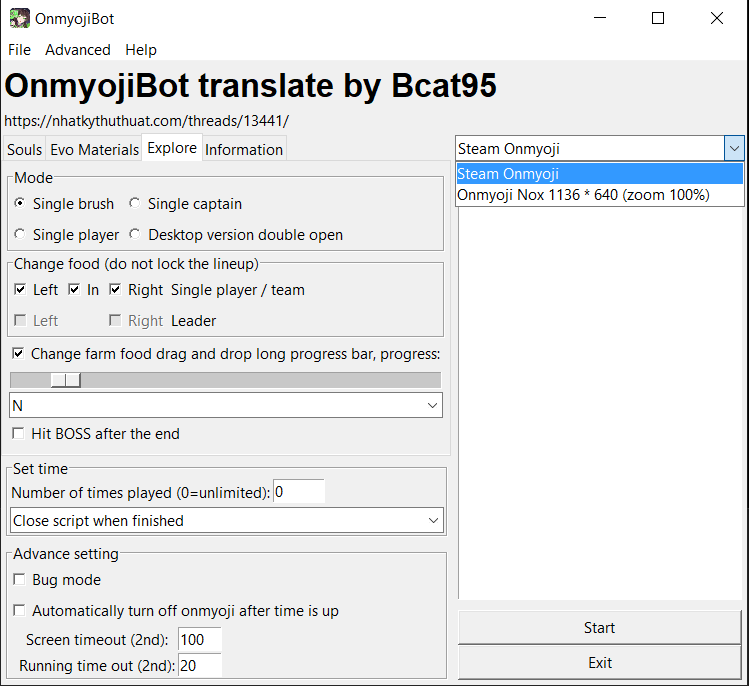The width and height of the screenshot is (749, 686).
Task: Expand the Close script when finished dropdown
Action: [227, 520]
